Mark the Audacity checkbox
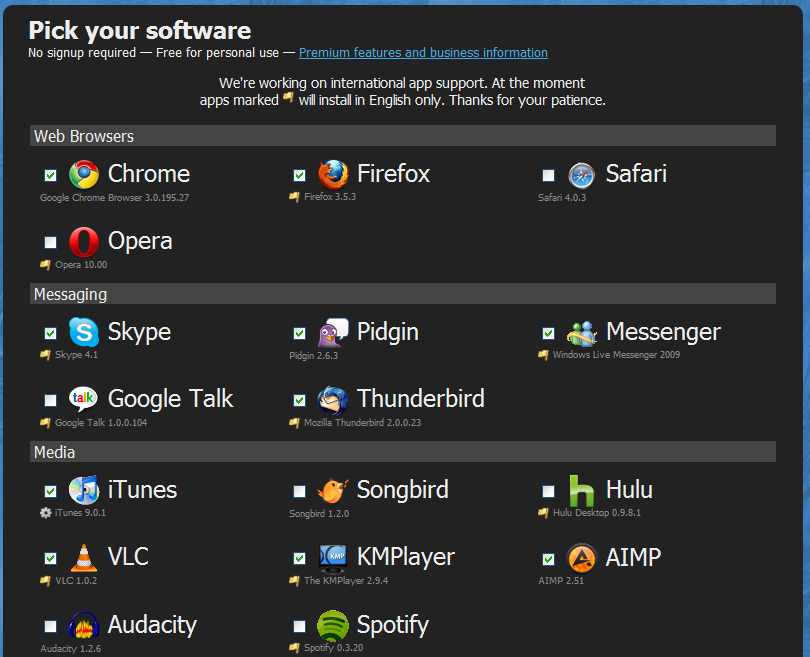 [x=51, y=627]
